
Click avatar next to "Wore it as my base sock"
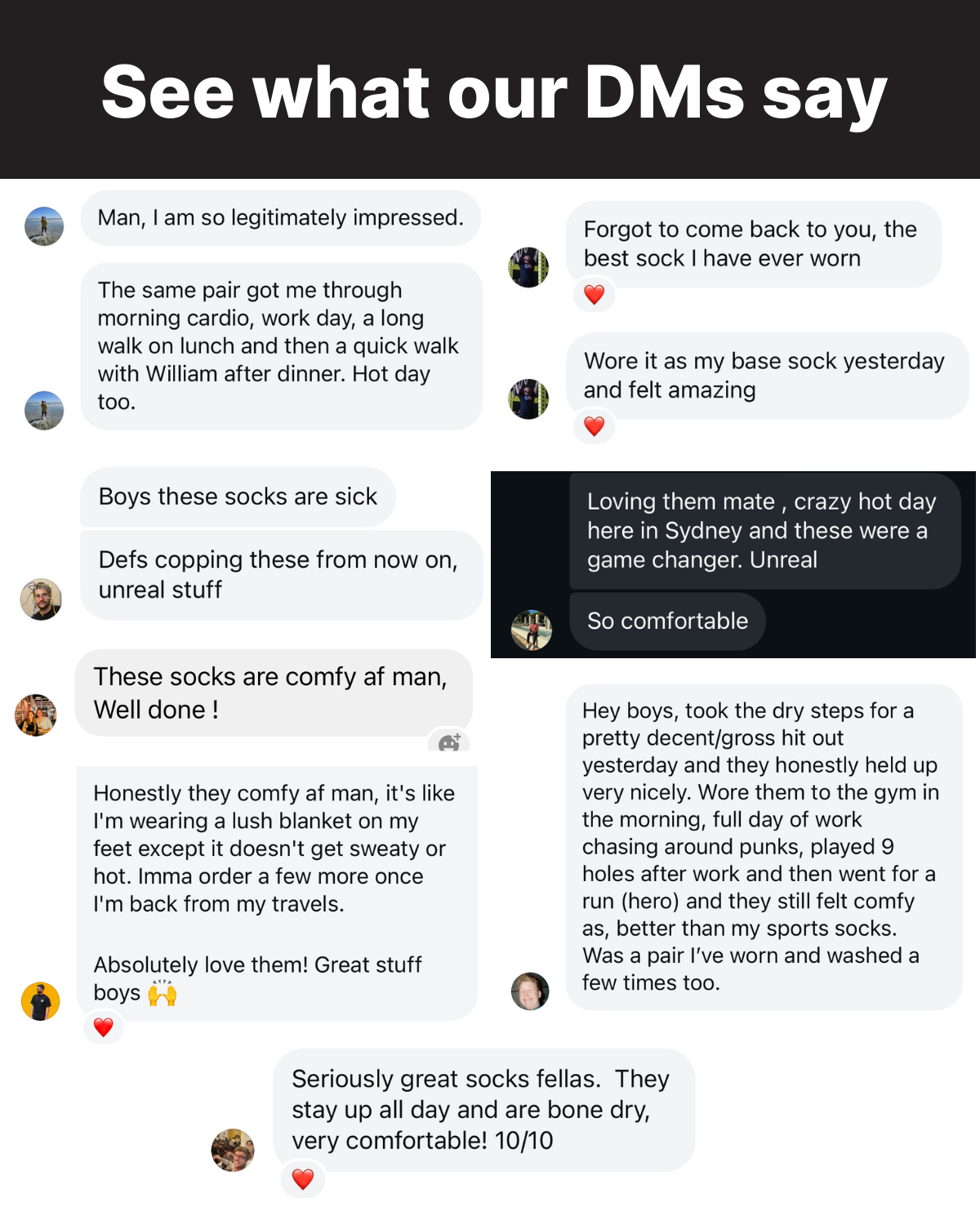click(529, 399)
